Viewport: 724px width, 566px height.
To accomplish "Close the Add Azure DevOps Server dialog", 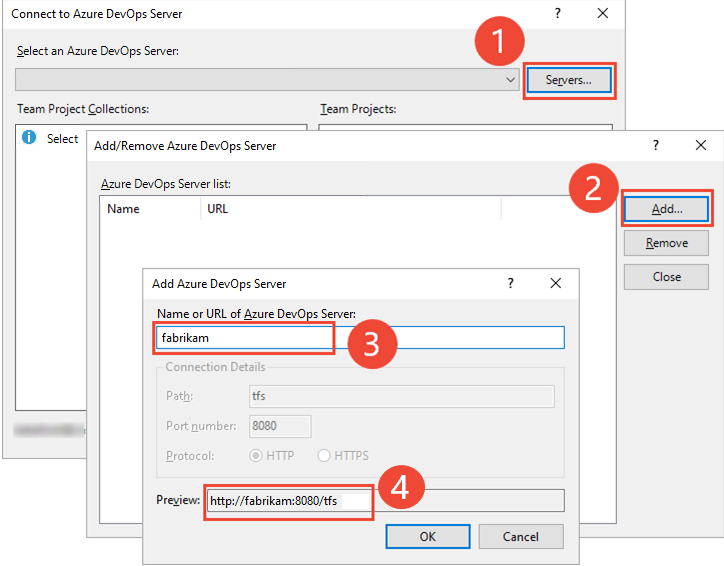I will 556,283.
